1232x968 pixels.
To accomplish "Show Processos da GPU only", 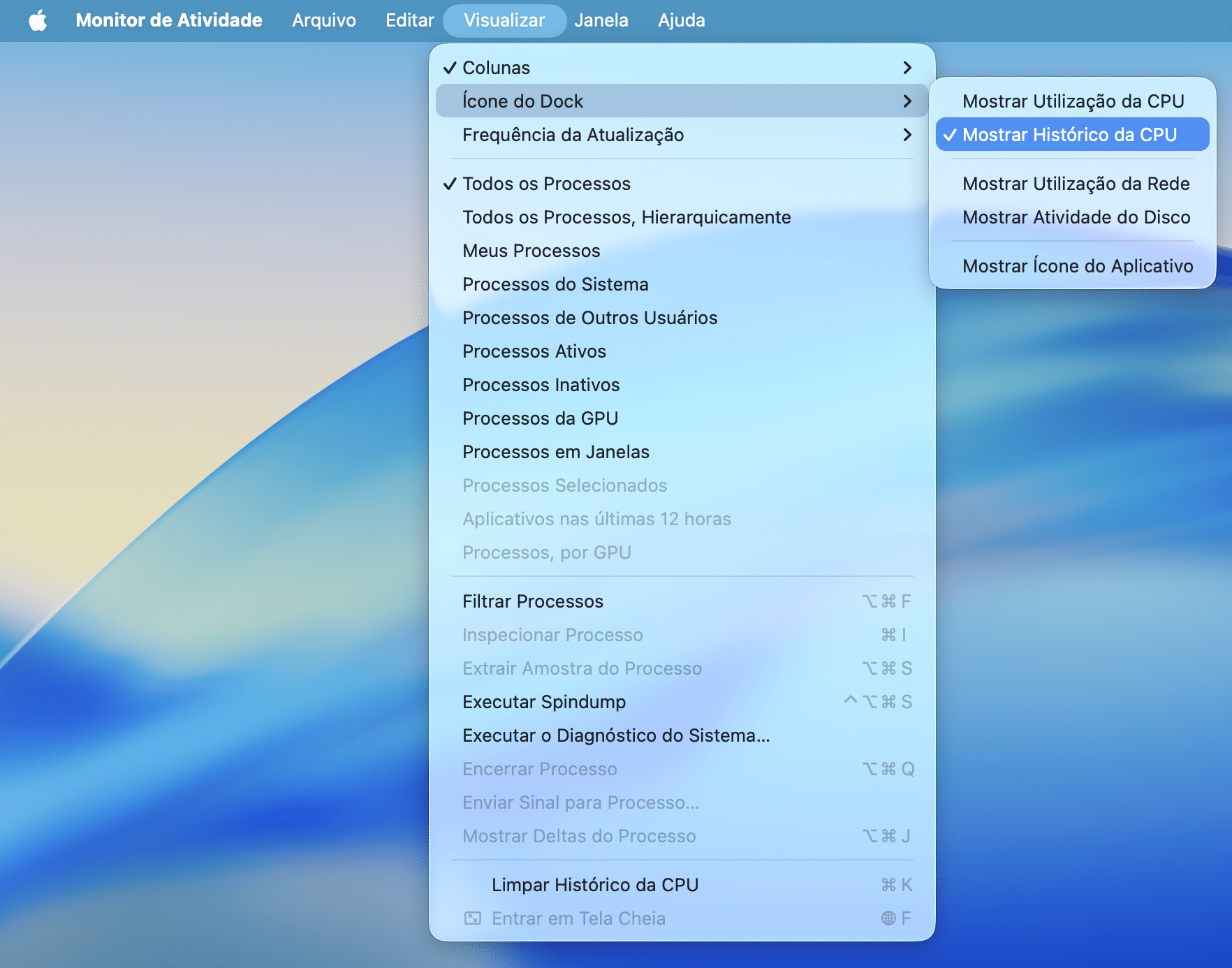I will point(540,418).
